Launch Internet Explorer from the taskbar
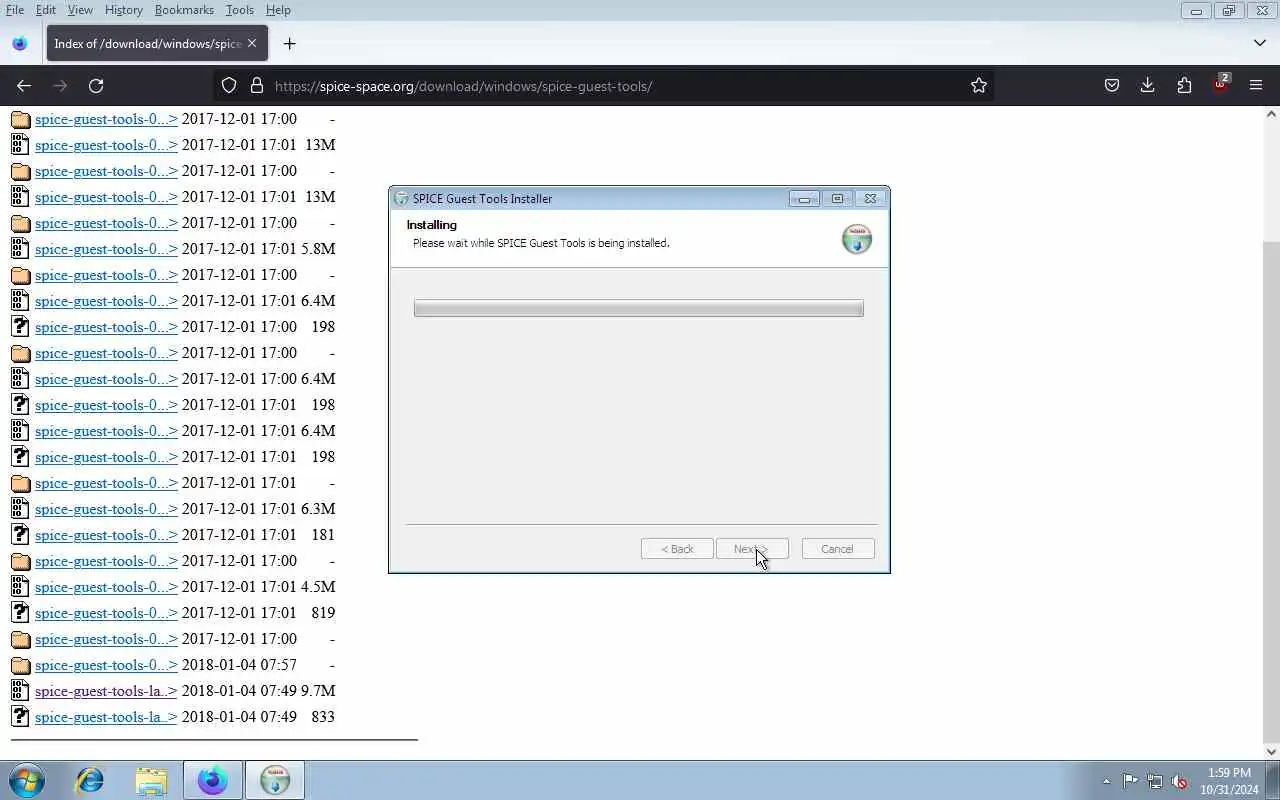1280x800 pixels. 90,780
